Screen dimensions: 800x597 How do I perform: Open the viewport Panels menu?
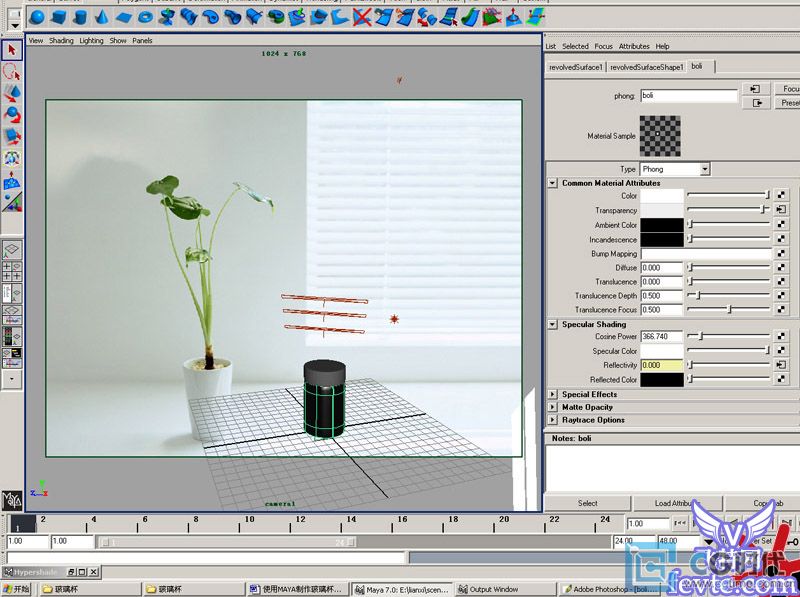point(142,40)
